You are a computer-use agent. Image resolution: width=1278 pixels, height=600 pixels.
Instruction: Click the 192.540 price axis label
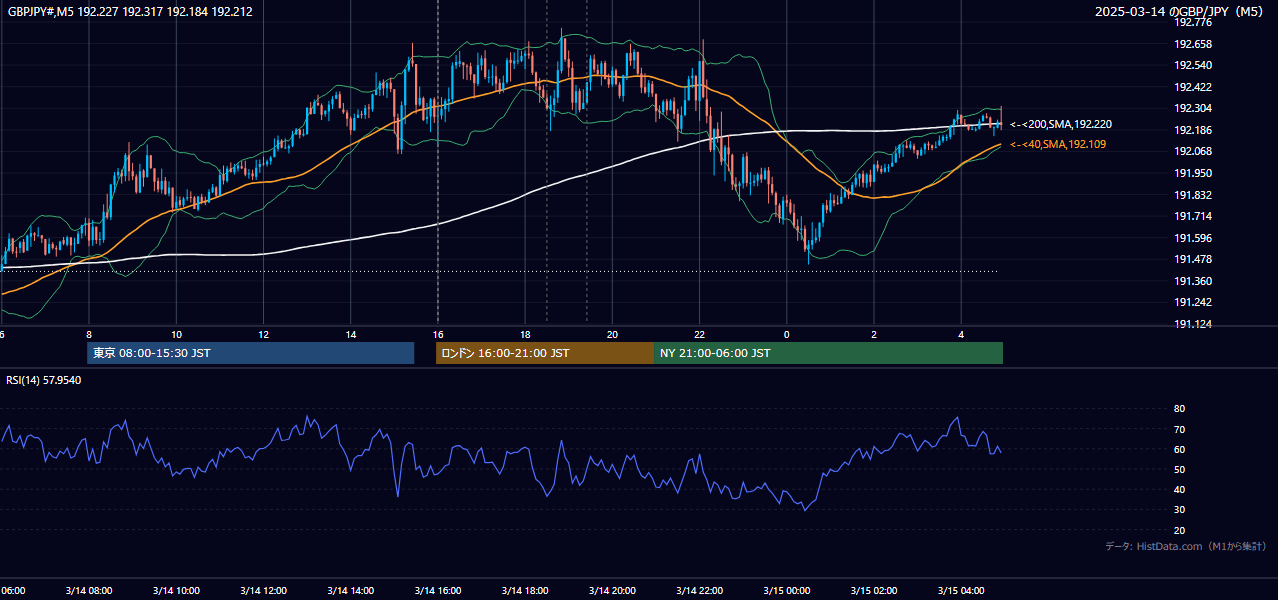(x=1192, y=65)
